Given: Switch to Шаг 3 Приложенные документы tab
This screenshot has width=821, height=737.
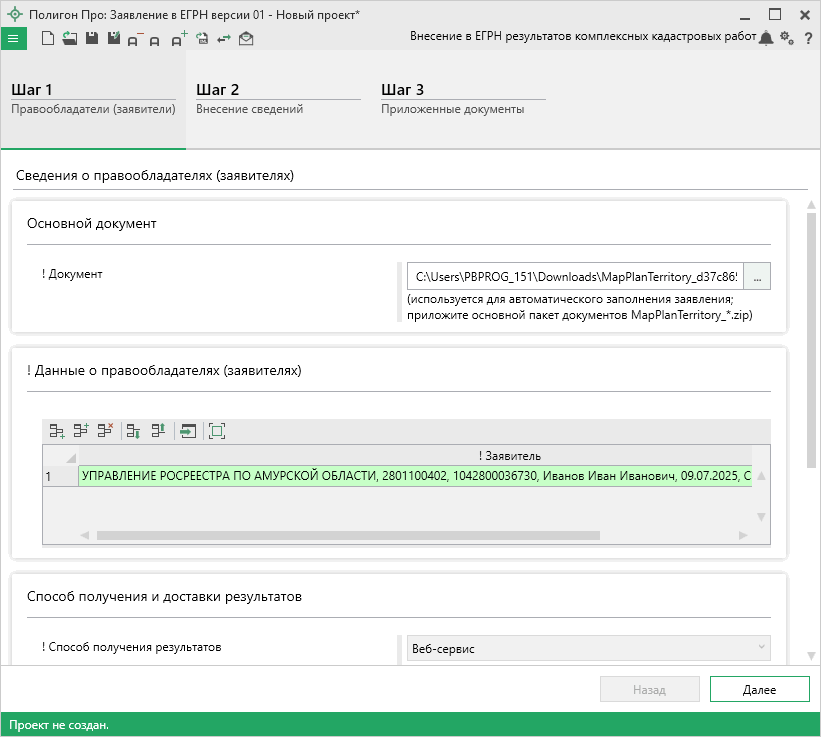Looking at the screenshot, I should tap(462, 98).
